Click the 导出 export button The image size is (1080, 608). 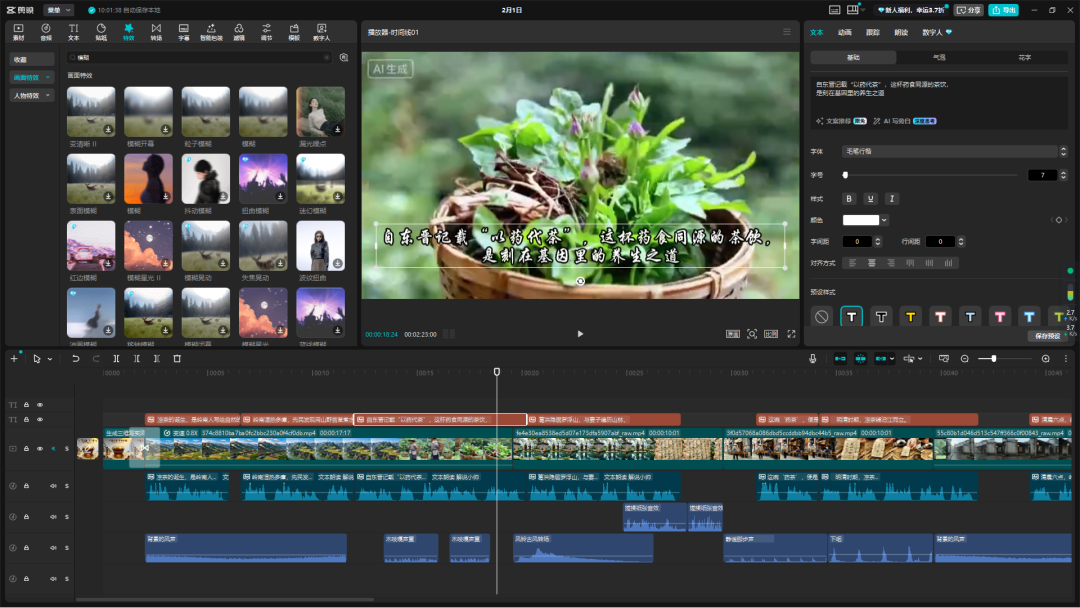point(1003,10)
